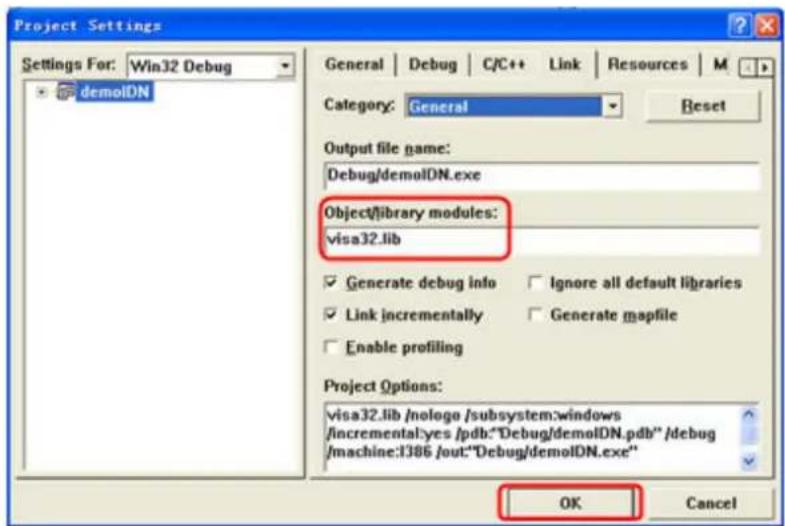Enable Generate mapfile checkbox

535,314
